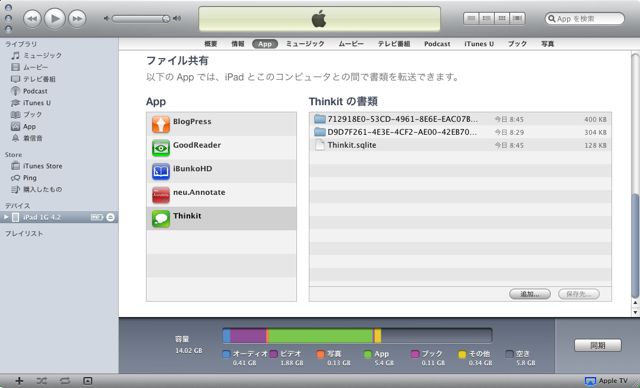Image resolution: width=640 pixels, height=388 pixels.
Task: Select the iPad 1G 4.2 device
Action: [x=59, y=217]
